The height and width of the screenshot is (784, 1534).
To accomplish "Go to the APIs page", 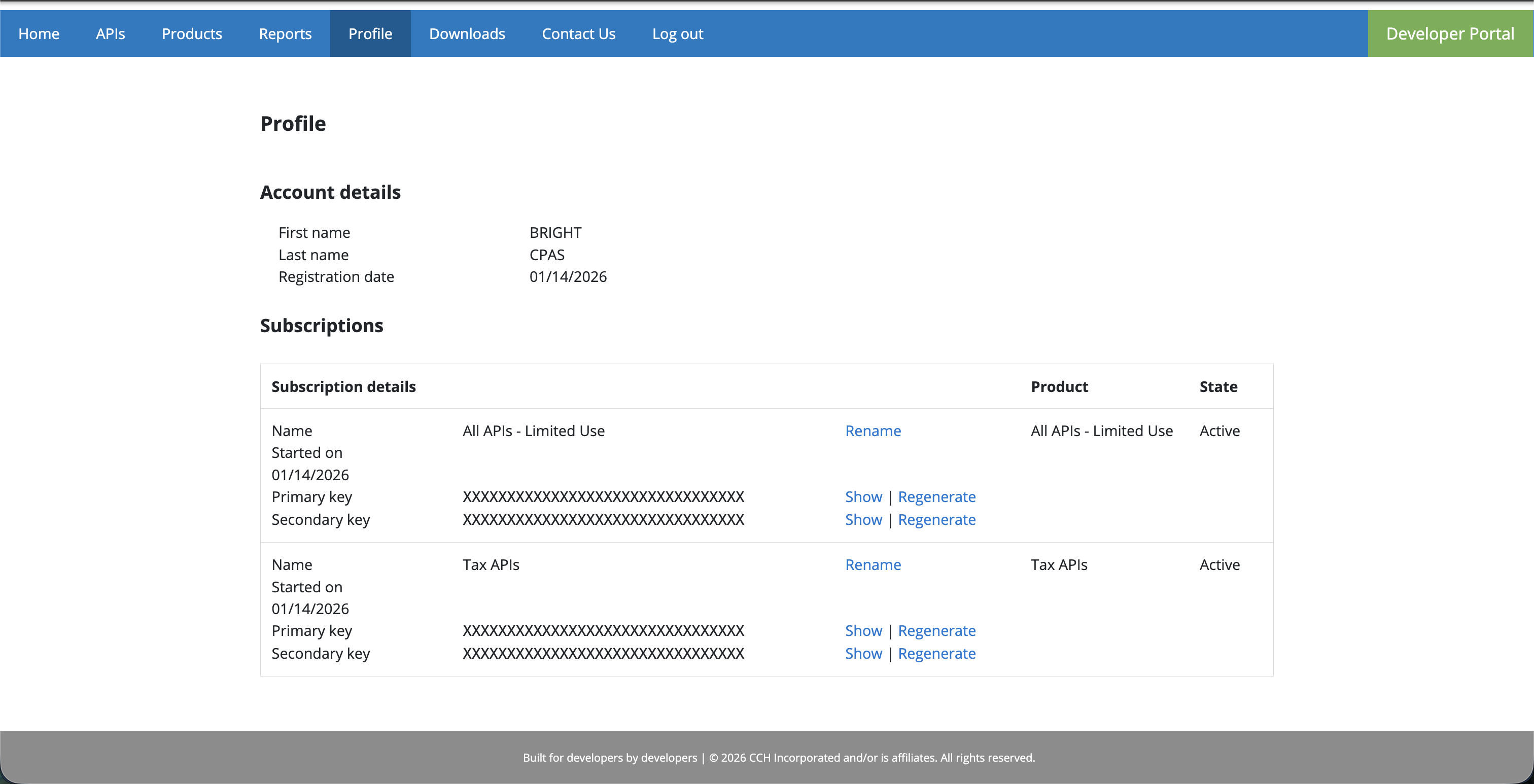I will [110, 34].
